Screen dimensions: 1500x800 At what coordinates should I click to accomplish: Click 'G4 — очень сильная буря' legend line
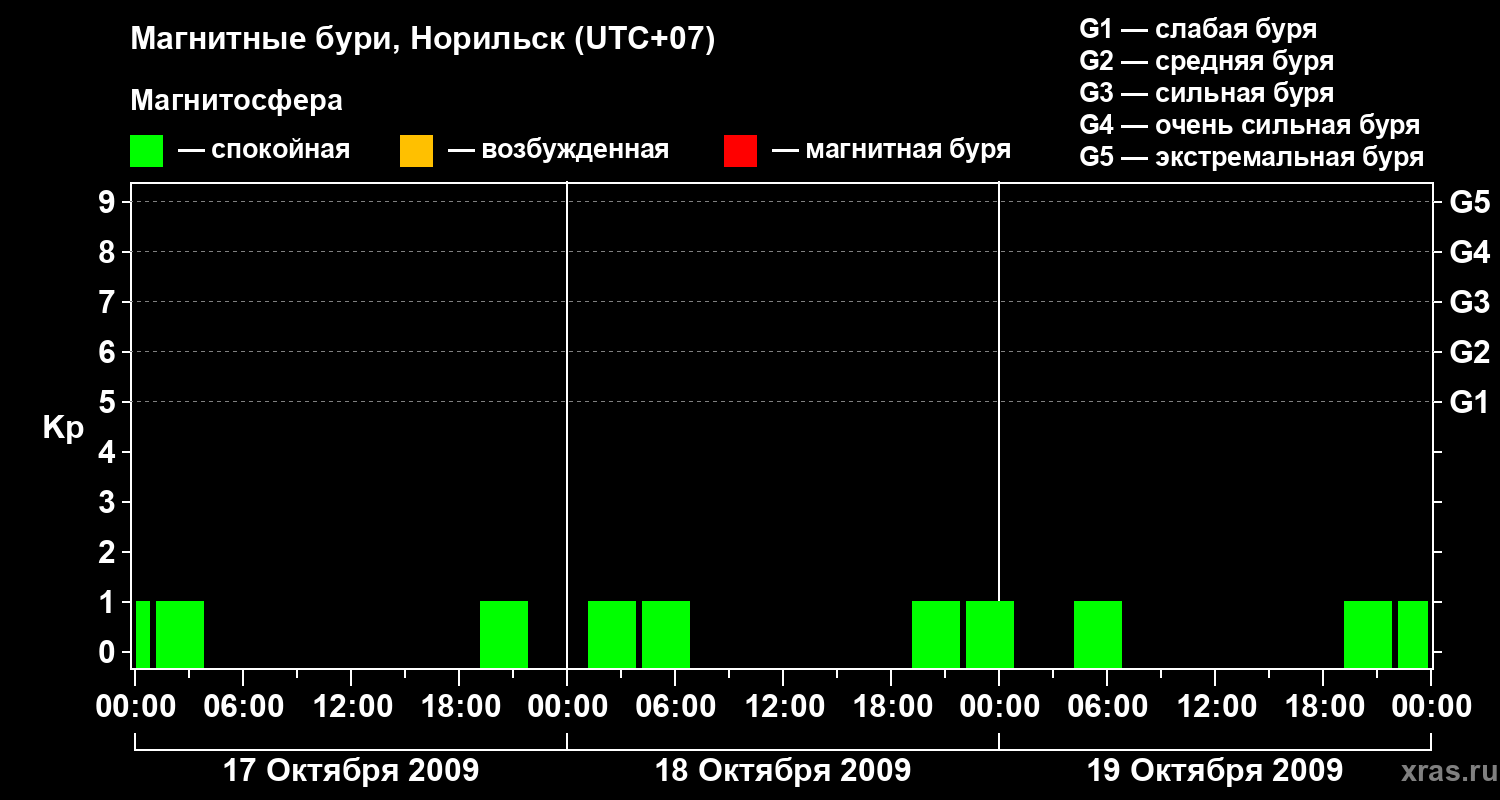(x=1249, y=126)
